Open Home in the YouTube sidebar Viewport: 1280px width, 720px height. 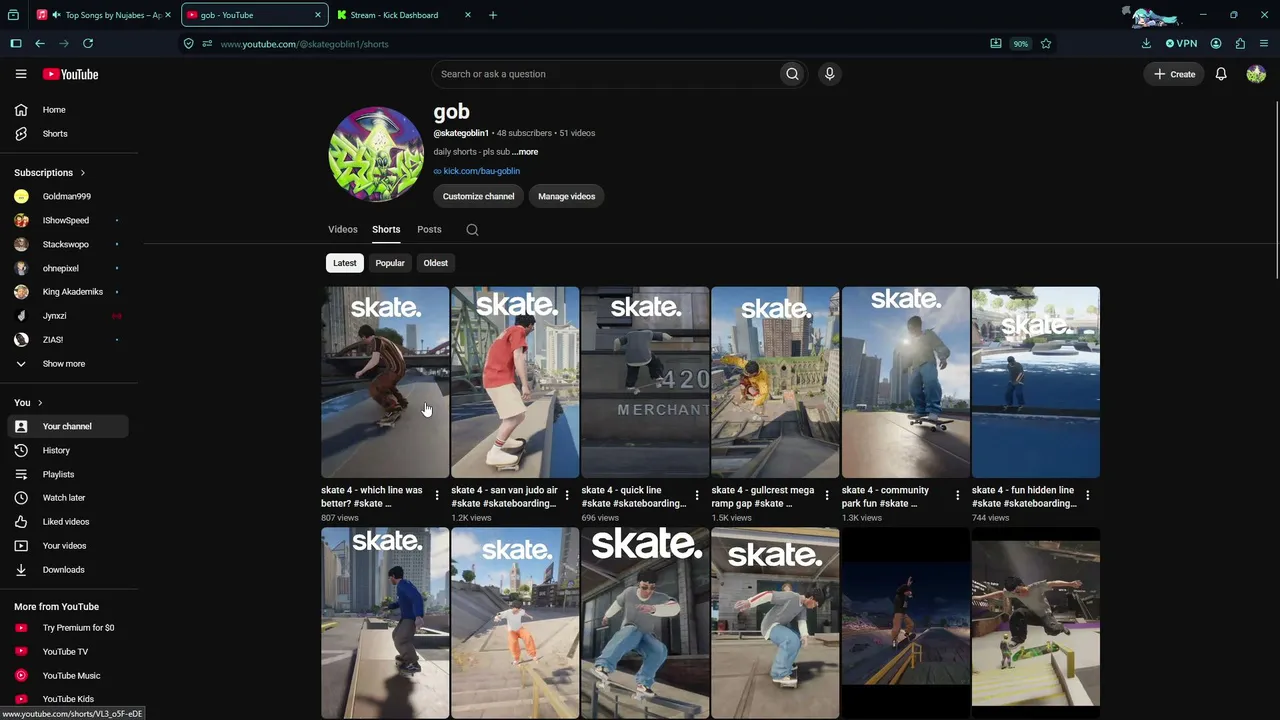(x=68, y=110)
